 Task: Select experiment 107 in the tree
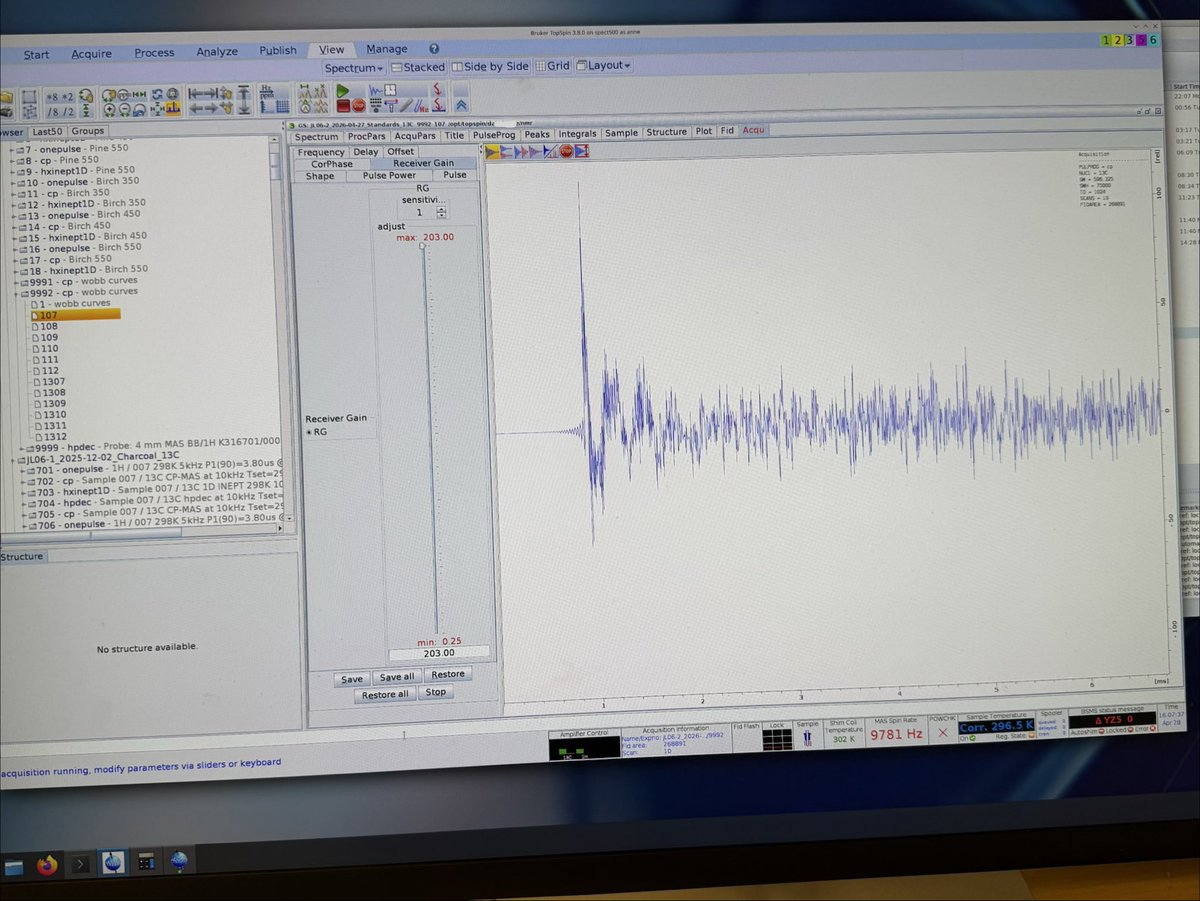coord(75,315)
